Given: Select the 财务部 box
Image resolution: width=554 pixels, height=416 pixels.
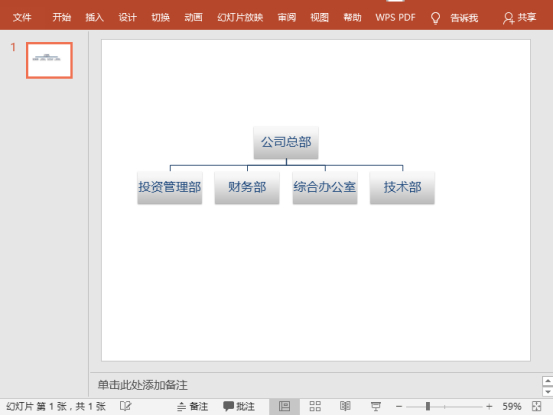Looking at the screenshot, I should point(247,187).
